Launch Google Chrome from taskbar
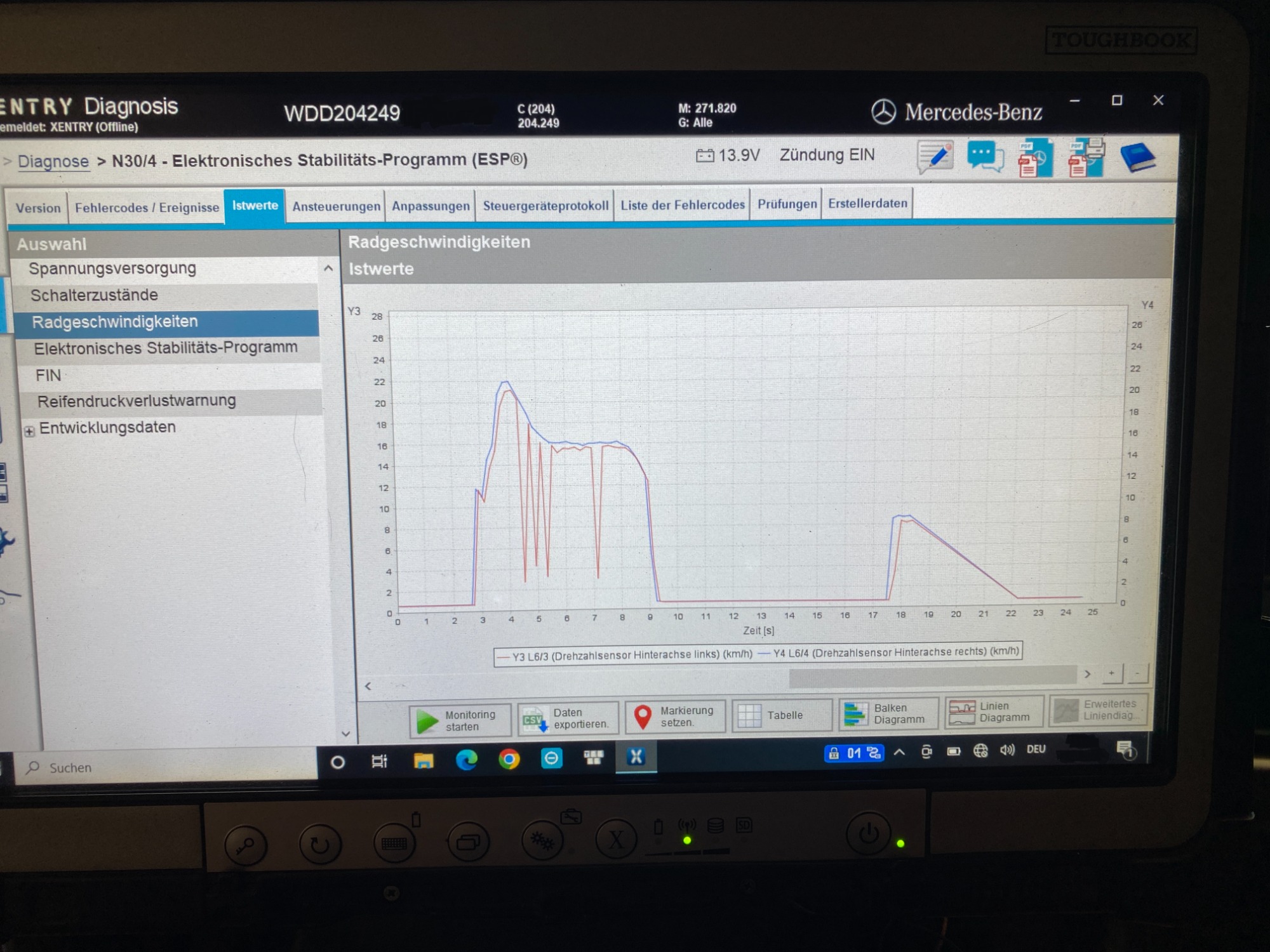This screenshot has height=952, width=1270. tap(509, 759)
